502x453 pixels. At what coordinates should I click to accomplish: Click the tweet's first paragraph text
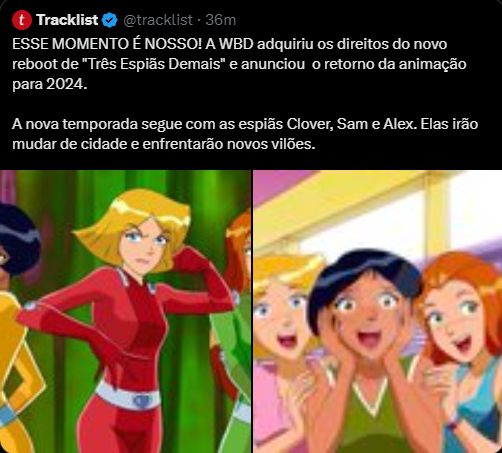tap(239, 64)
